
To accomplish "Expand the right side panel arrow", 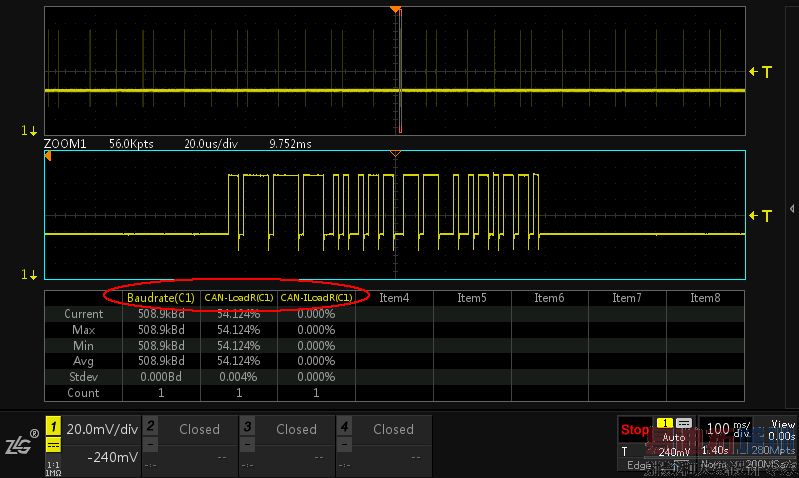I will coord(792,208).
